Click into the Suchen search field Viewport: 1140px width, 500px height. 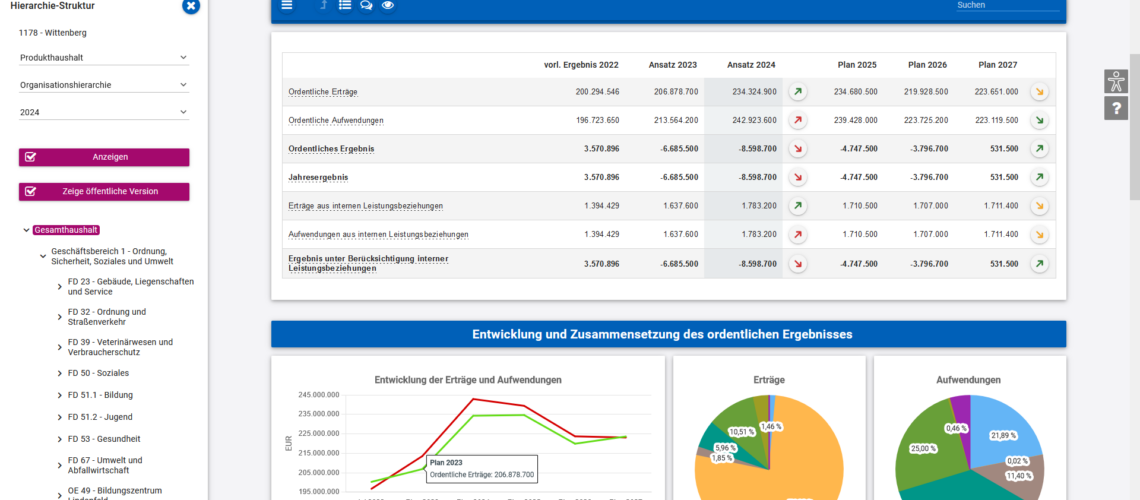[1008, 5]
